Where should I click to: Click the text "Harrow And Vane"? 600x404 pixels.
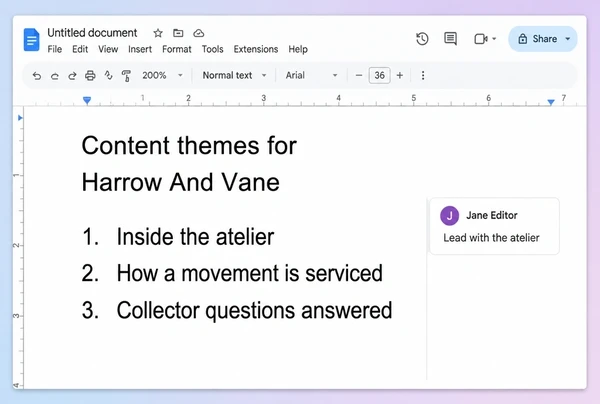(x=181, y=182)
